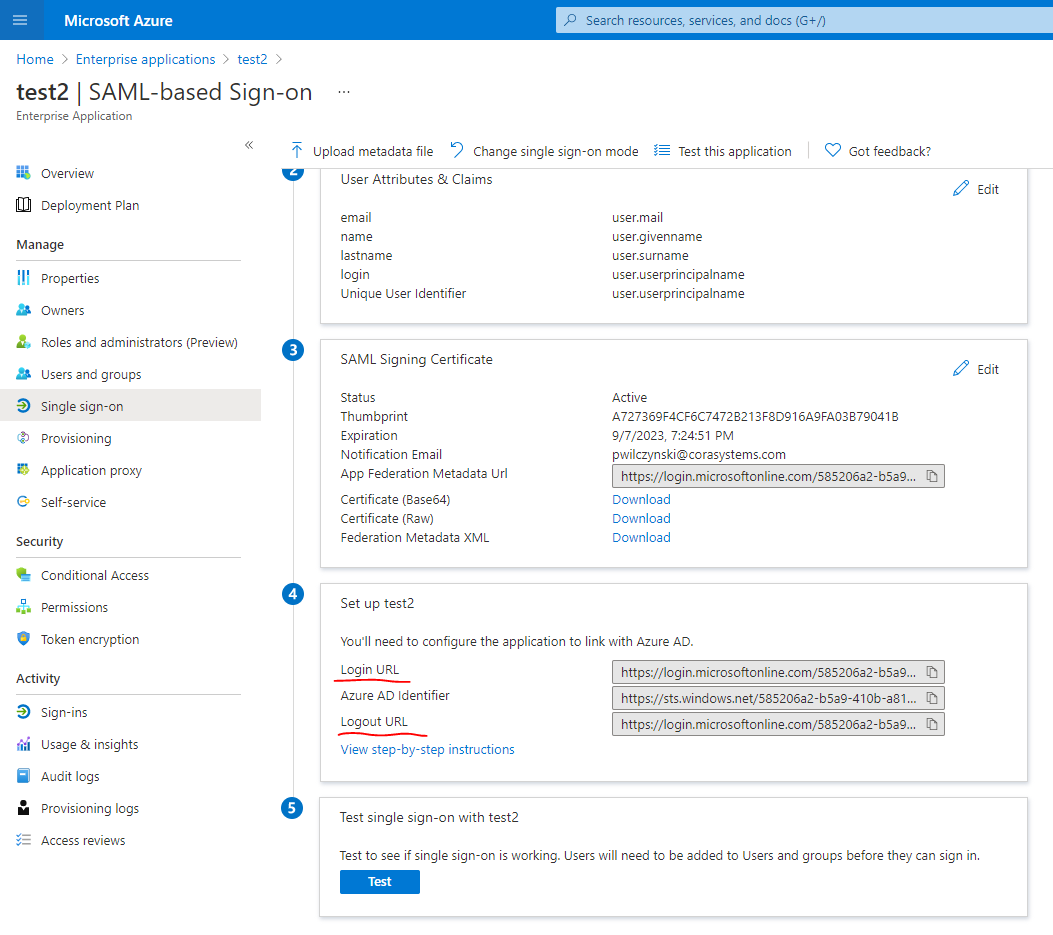Click the Single sign-on arrow icon
Viewport: 1053px width, 935px height.
coord(24,406)
